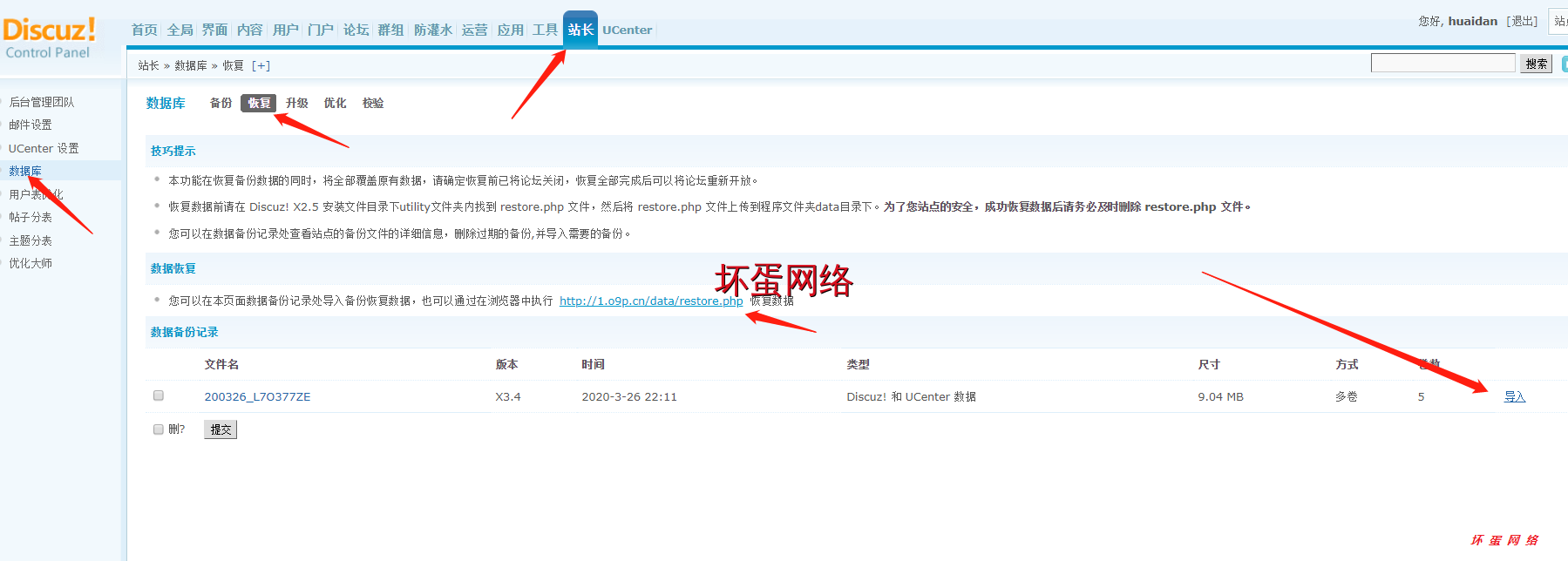Click the [+] add shortcut link
Viewport: 1568px width, 561px height.
tap(261, 65)
